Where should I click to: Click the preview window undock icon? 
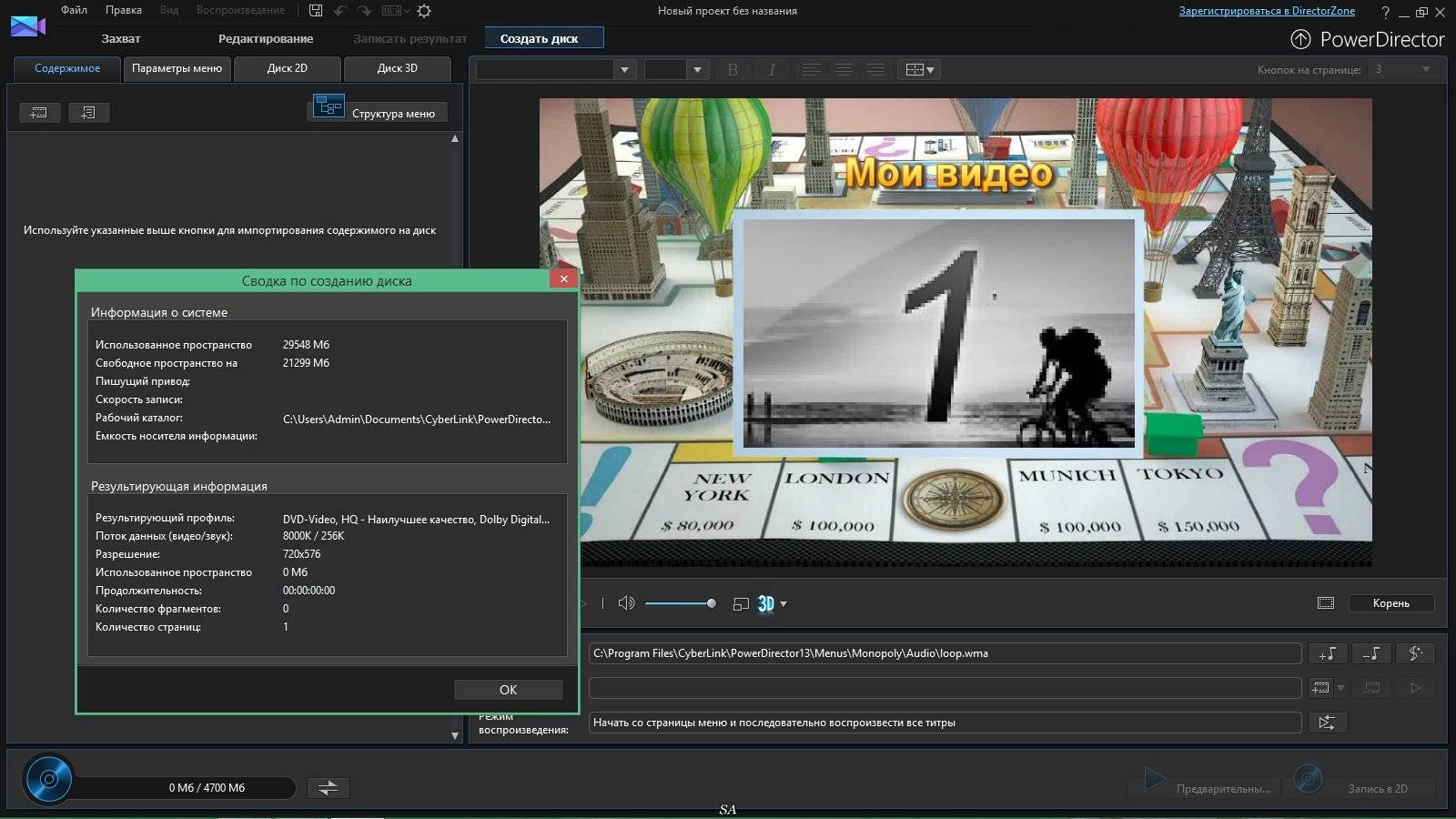(741, 603)
